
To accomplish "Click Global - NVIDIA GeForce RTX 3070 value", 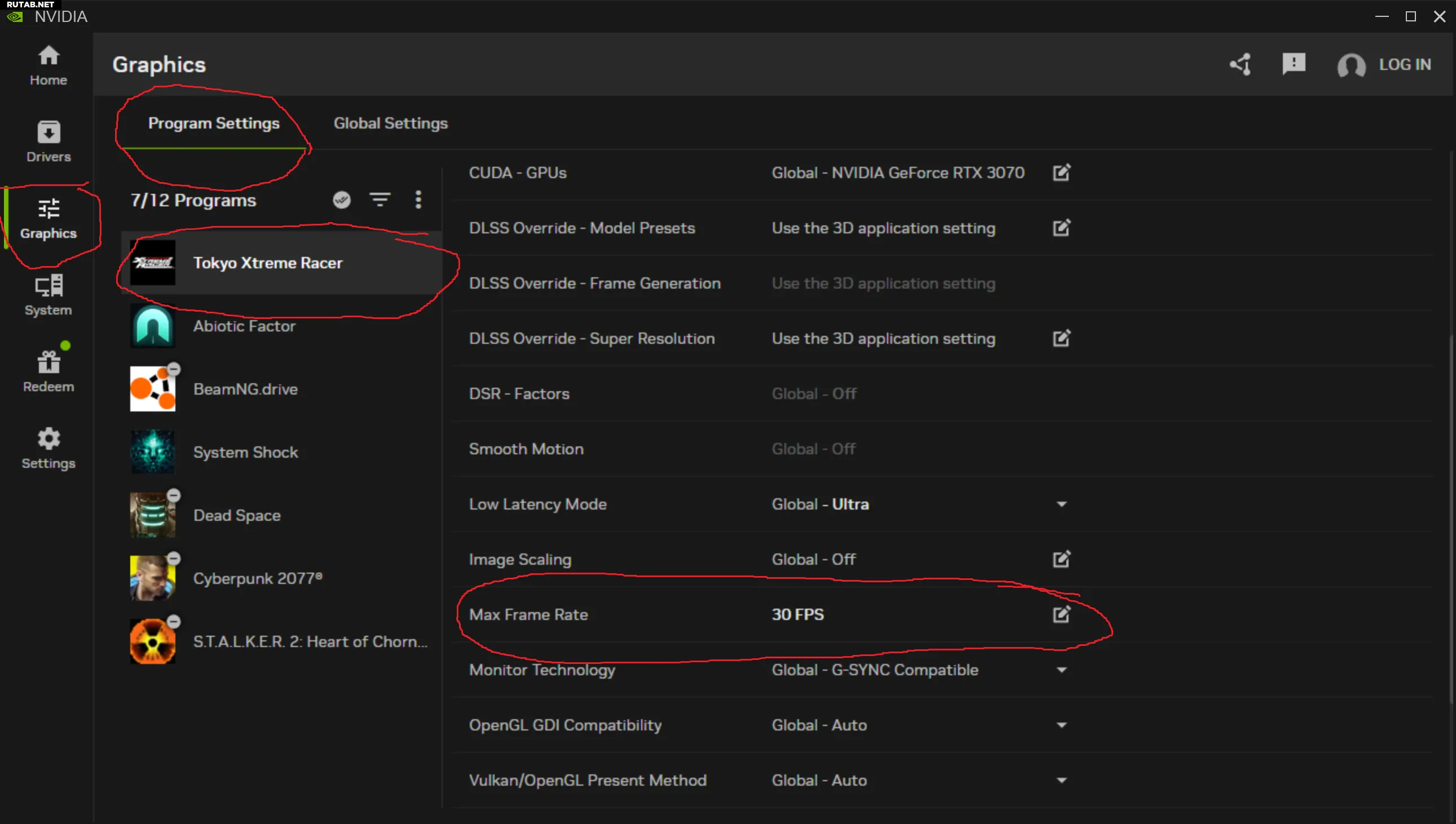I will point(898,172).
